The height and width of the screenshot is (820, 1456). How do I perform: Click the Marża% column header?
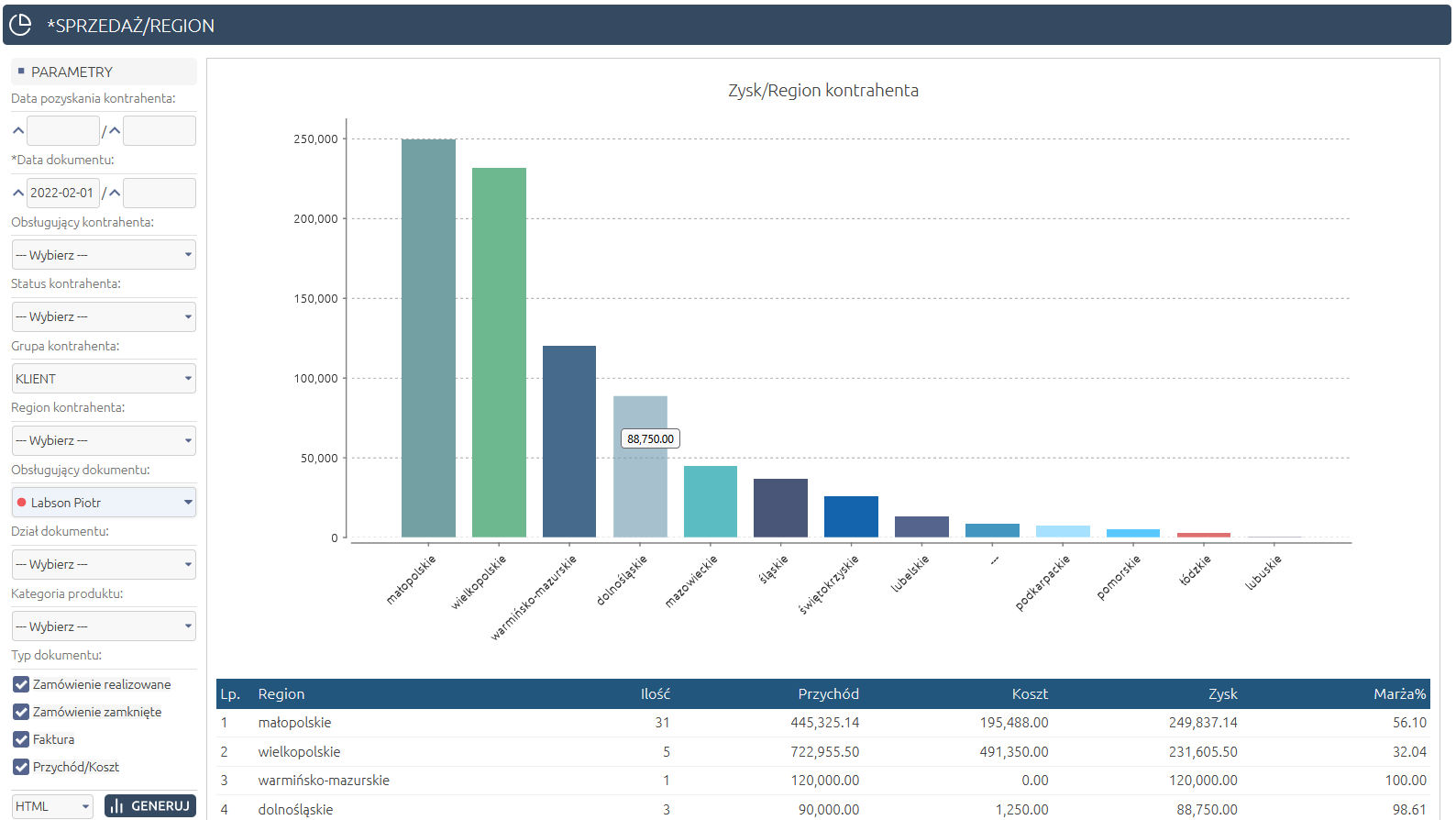[x=1399, y=694]
